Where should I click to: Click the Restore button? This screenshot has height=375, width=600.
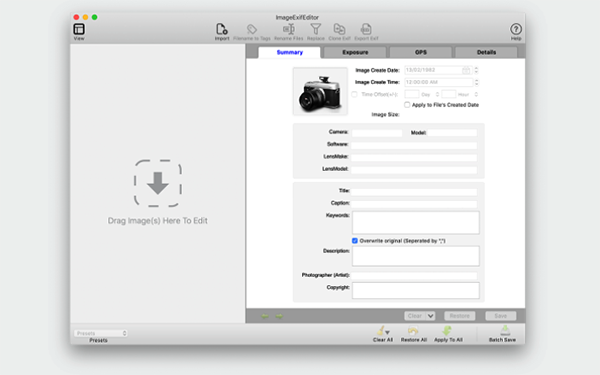click(x=460, y=316)
